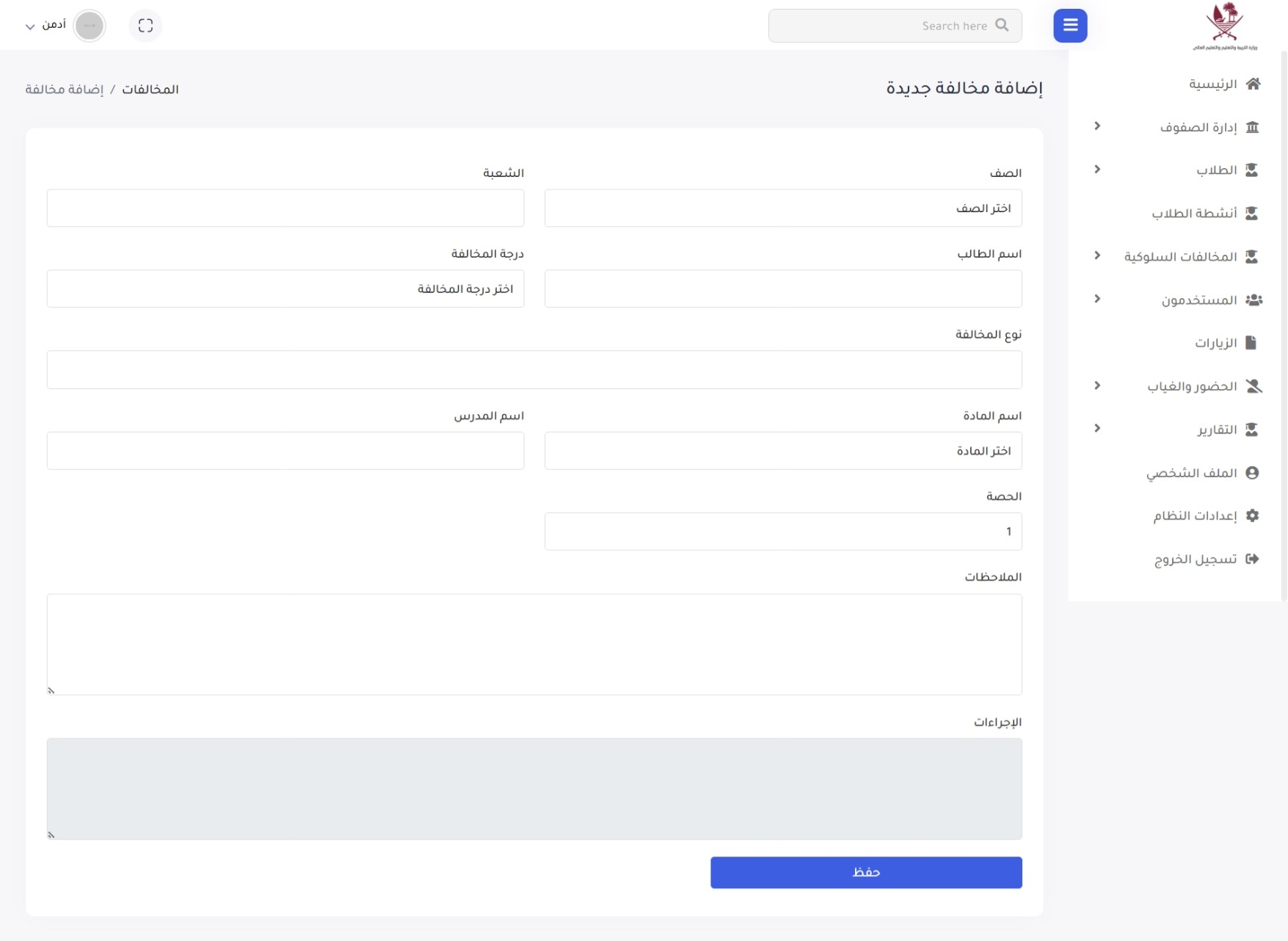1288x941 pixels.
Task: Expand the إدارة الصفوف sidebar submenu
Action: pos(1097,126)
